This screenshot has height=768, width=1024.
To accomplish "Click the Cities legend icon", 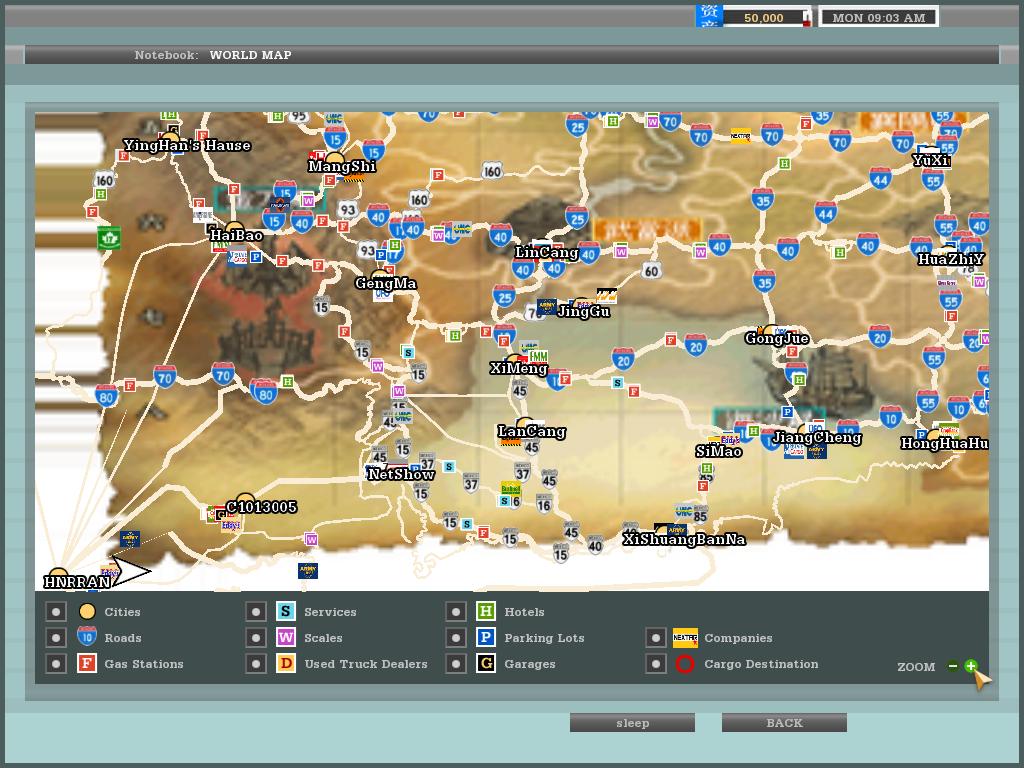I will click(x=87, y=612).
